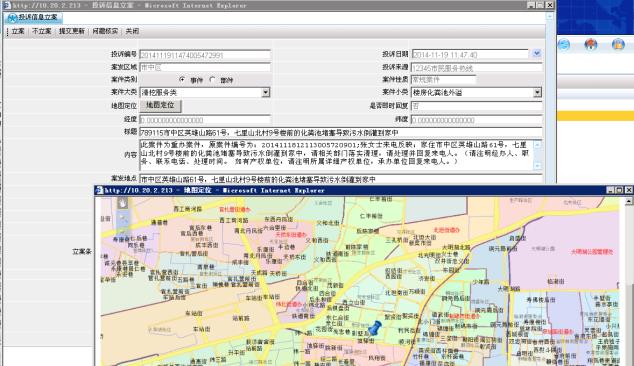Viewport: 634px width, 366px height.
Task: Select the 部件 radio button
Action: coord(212,79)
